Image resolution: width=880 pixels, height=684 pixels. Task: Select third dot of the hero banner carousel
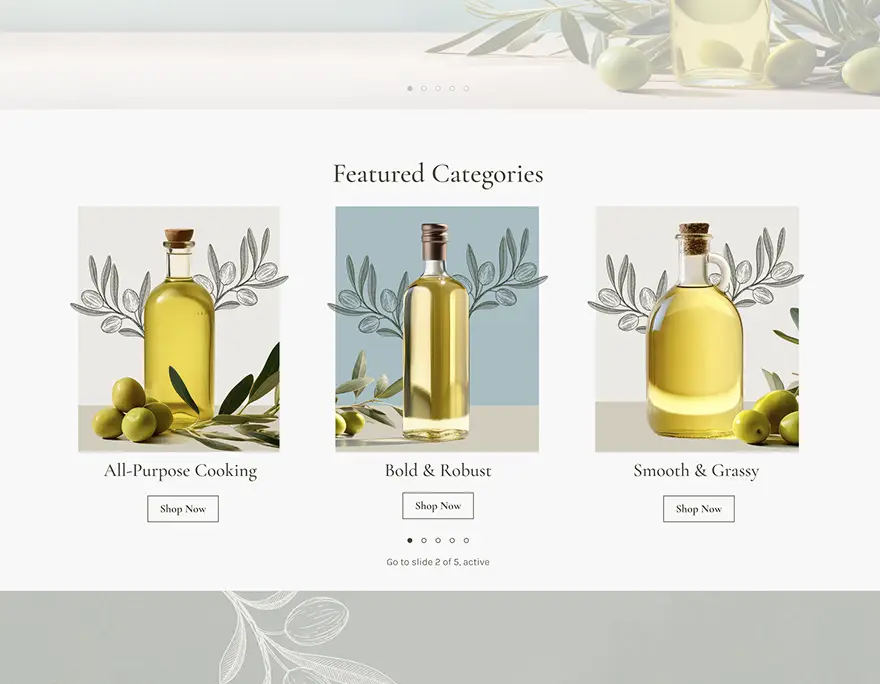tap(438, 88)
